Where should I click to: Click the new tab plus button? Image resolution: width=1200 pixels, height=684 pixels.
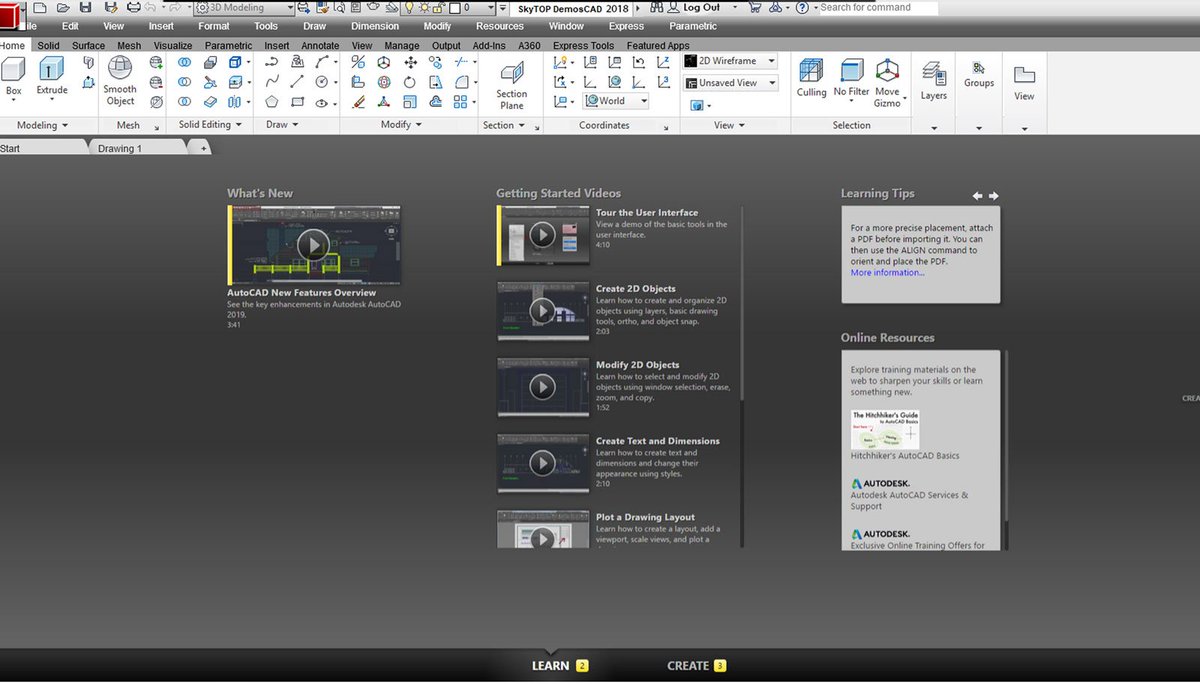click(203, 148)
